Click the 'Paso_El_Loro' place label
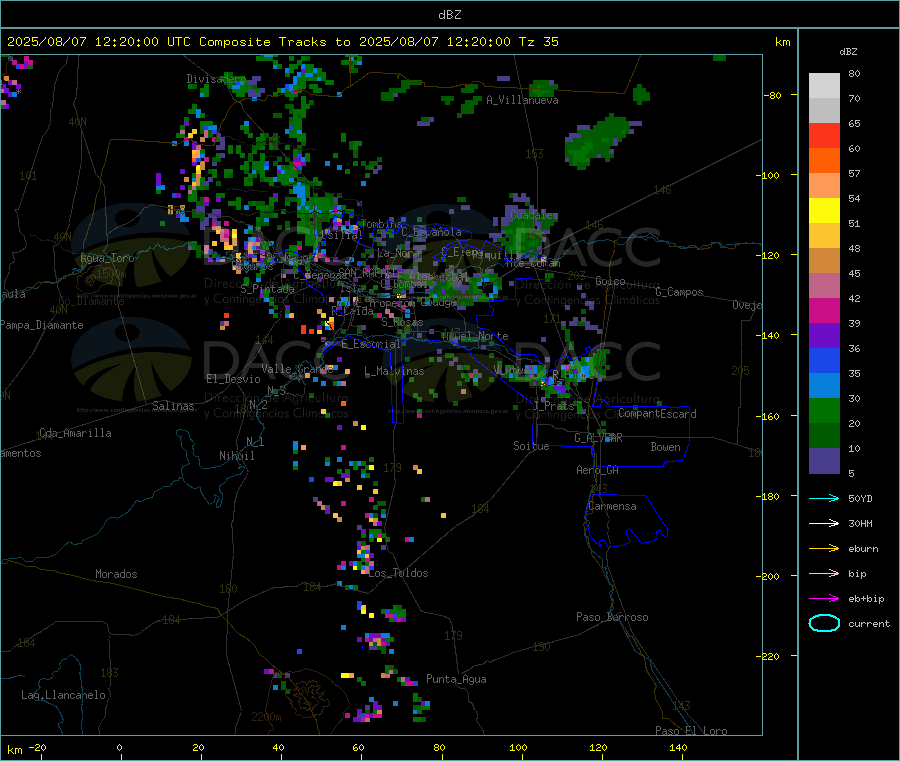The width and height of the screenshot is (900, 761). point(691,731)
